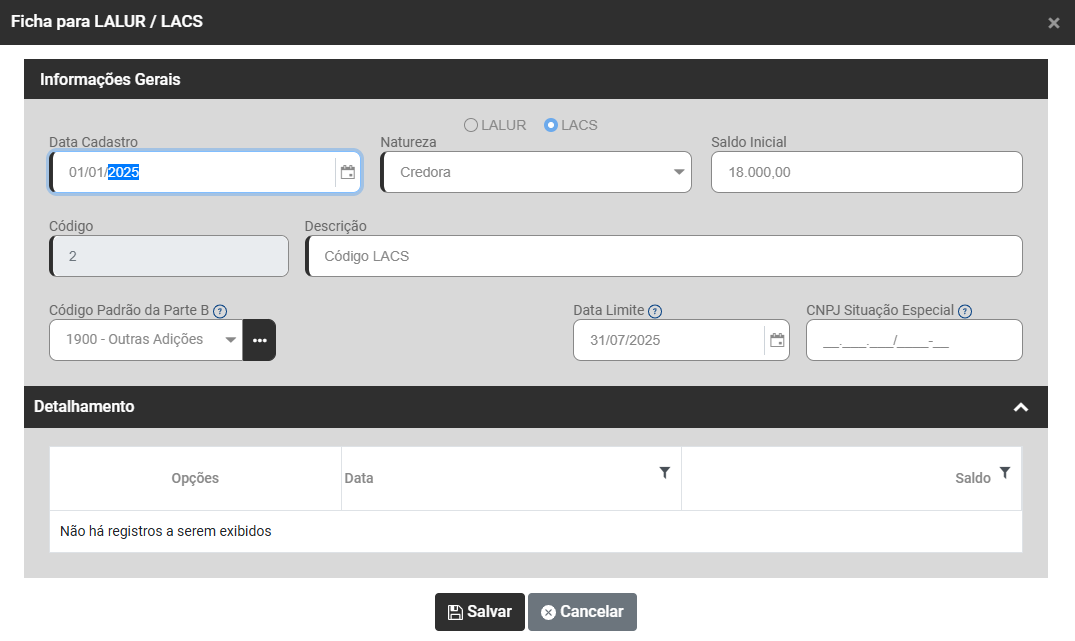
Task: Sort by the Saldo column header
Action: click(x=973, y=478)
